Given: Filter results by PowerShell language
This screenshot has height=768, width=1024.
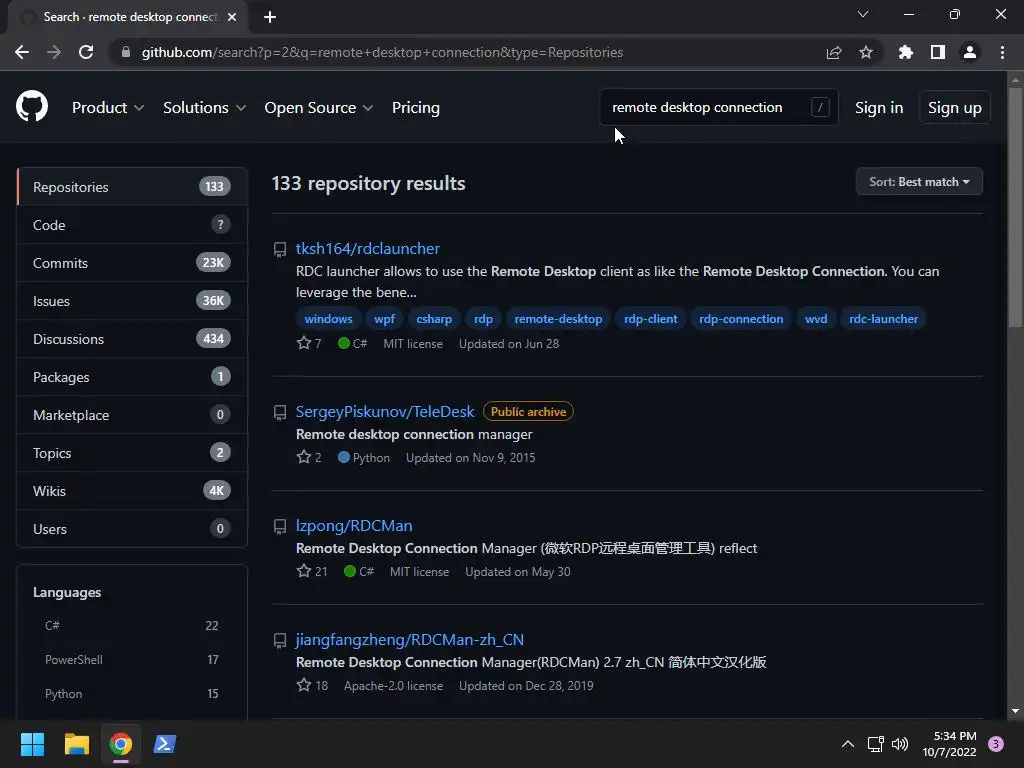Looking at the screenshot, I should [x=132, y=659].
